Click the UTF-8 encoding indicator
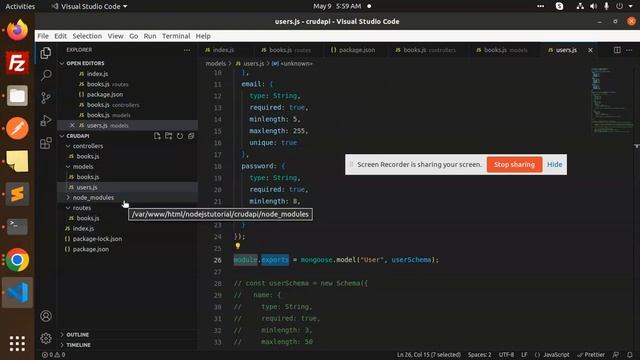The image size is (640, 360). click(x=507, y=355)
